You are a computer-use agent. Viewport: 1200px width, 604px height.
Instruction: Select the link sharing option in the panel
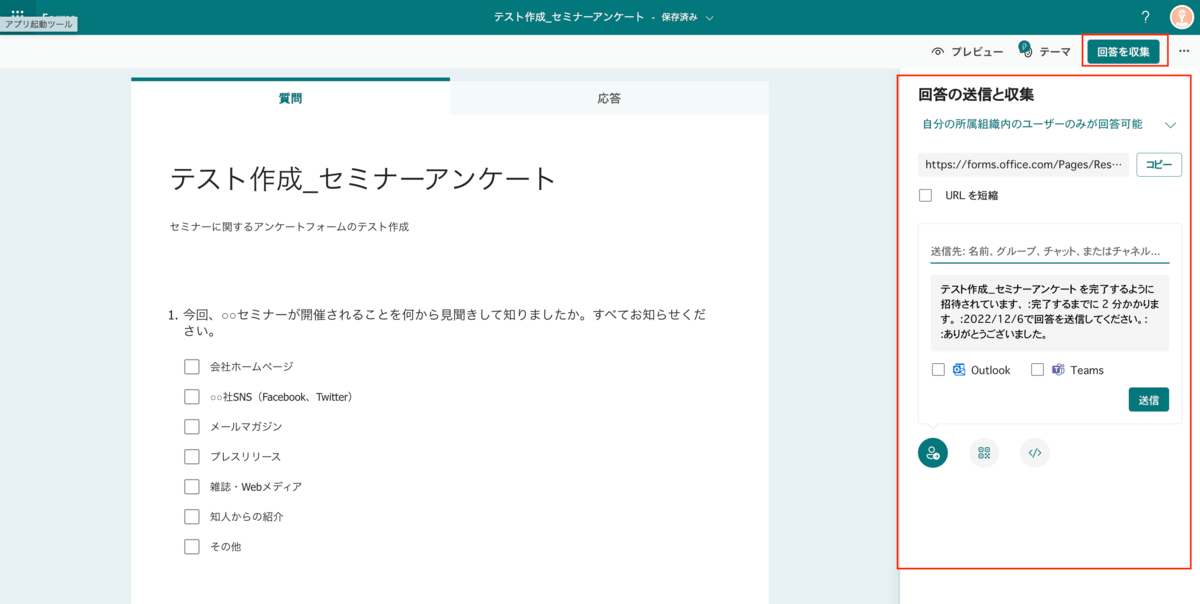click(x=932, y=452)
